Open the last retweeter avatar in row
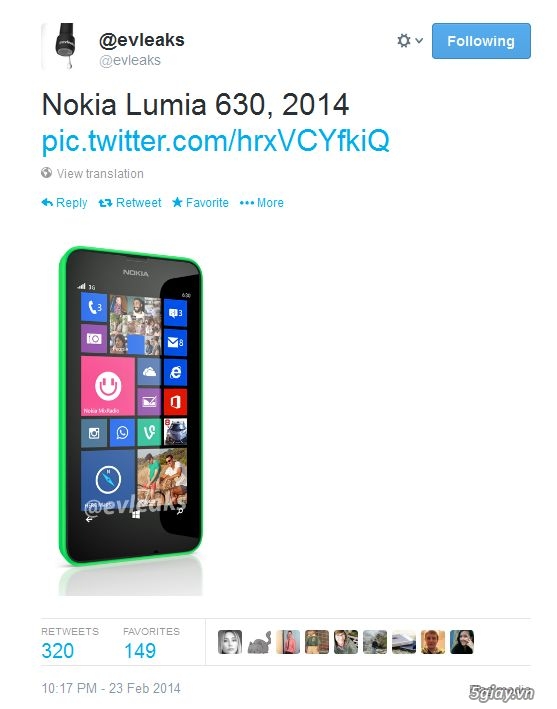 pyautogui.click(x=462, y=642)
